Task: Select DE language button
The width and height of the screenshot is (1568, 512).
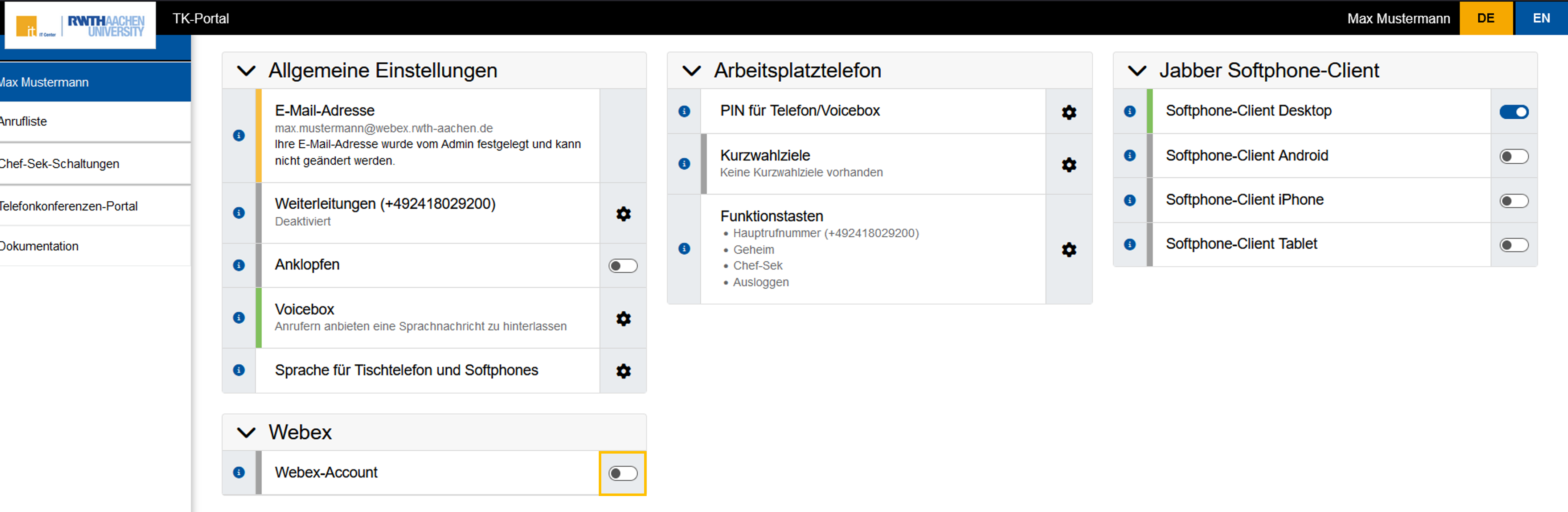Action: click(1485, 18)
